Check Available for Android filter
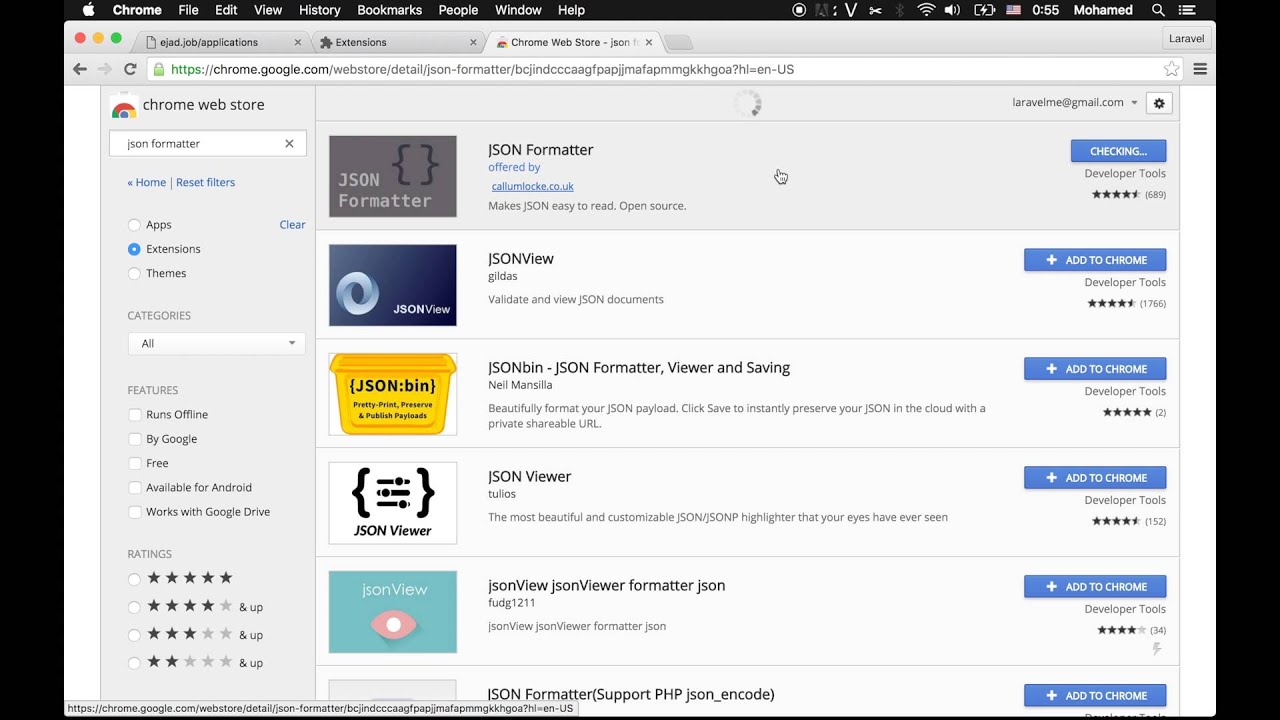 134,488
